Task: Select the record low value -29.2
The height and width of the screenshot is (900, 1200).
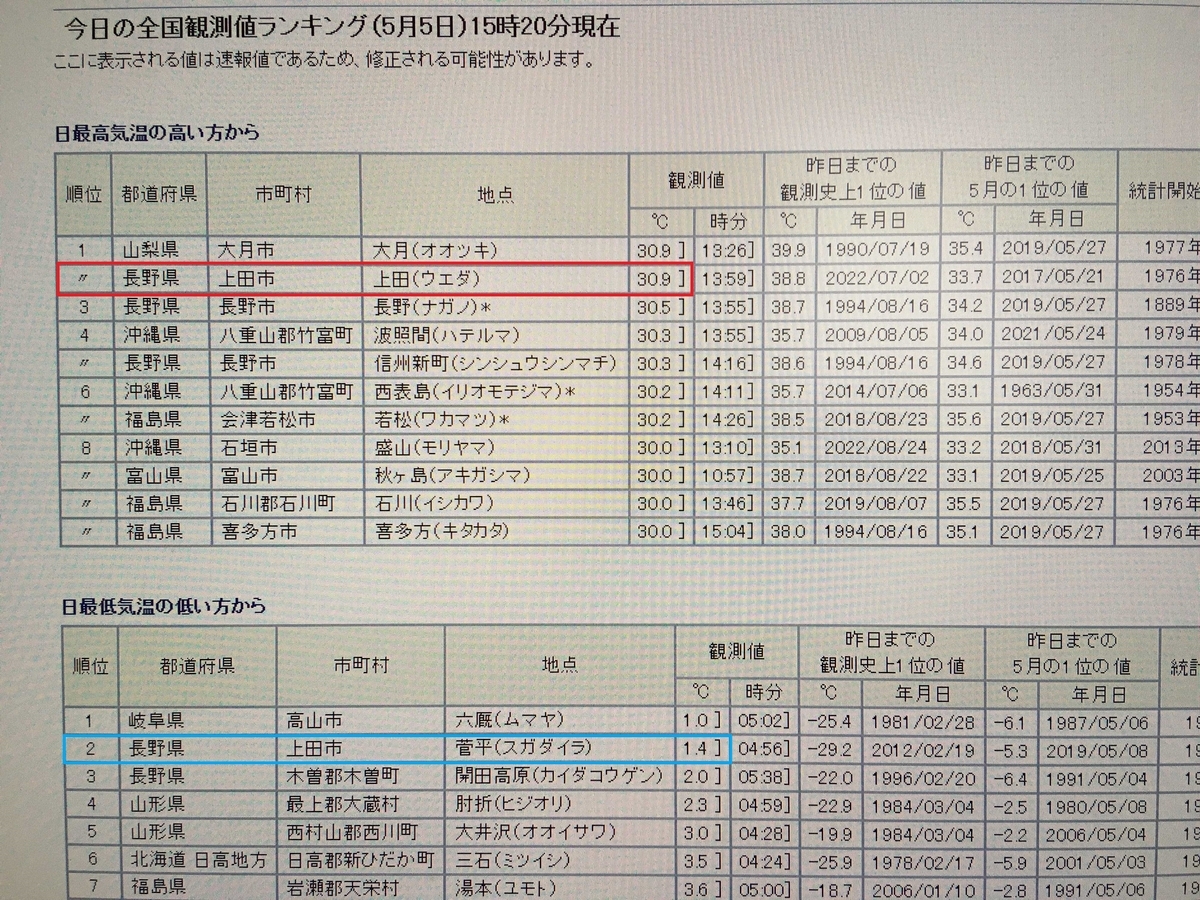Action: 828,748
